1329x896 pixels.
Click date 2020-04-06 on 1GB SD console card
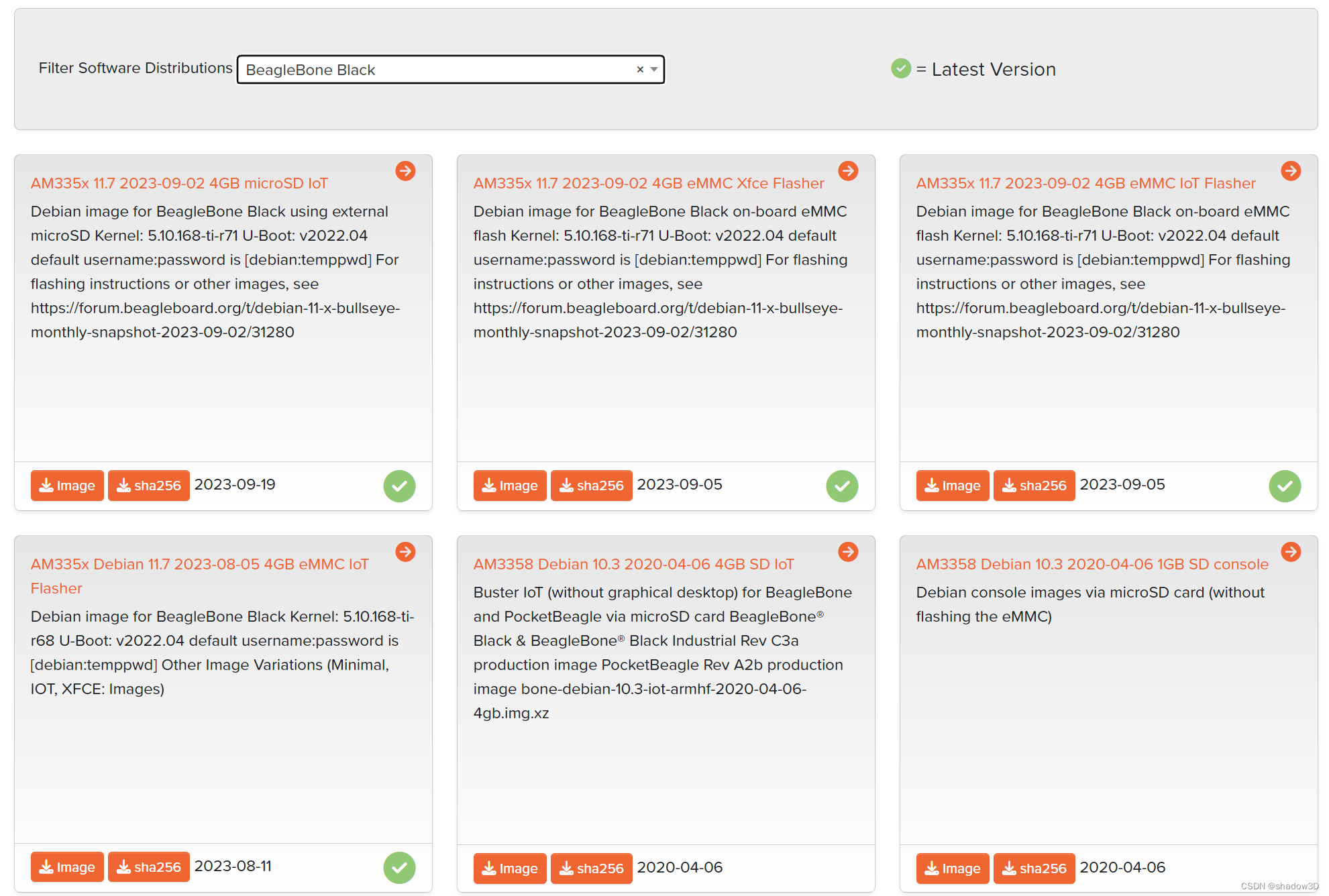click(x=1122, y=867)
